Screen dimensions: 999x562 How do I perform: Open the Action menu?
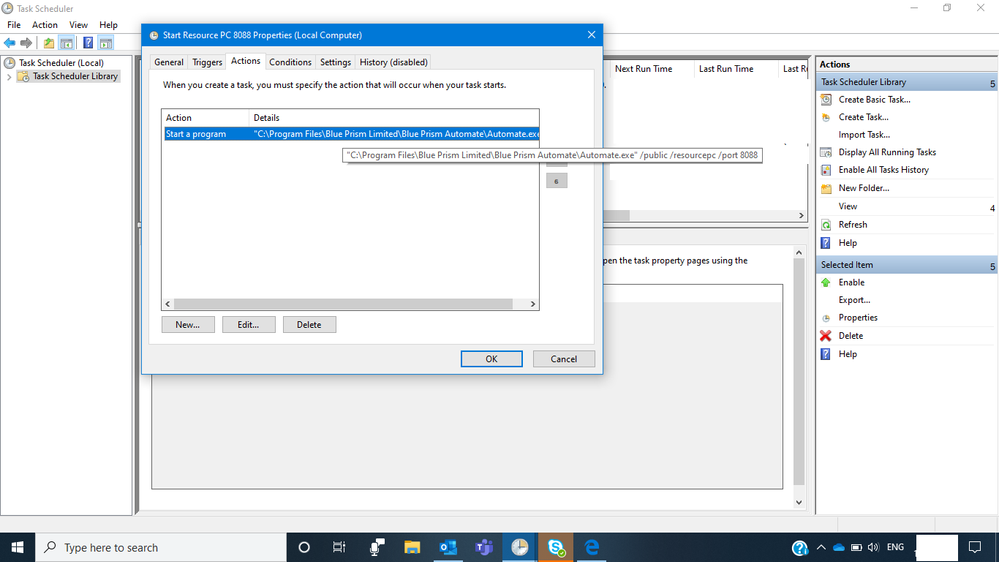pos(45,25)
